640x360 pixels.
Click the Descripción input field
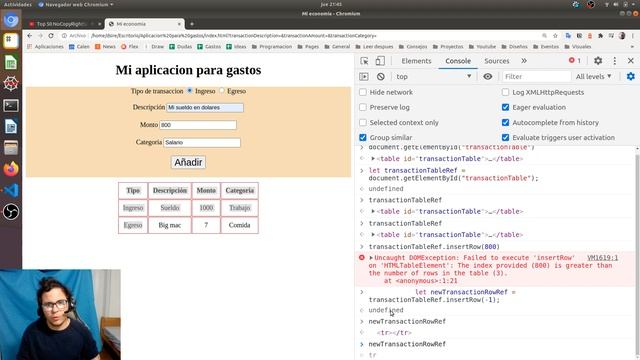tap(205, 107)
